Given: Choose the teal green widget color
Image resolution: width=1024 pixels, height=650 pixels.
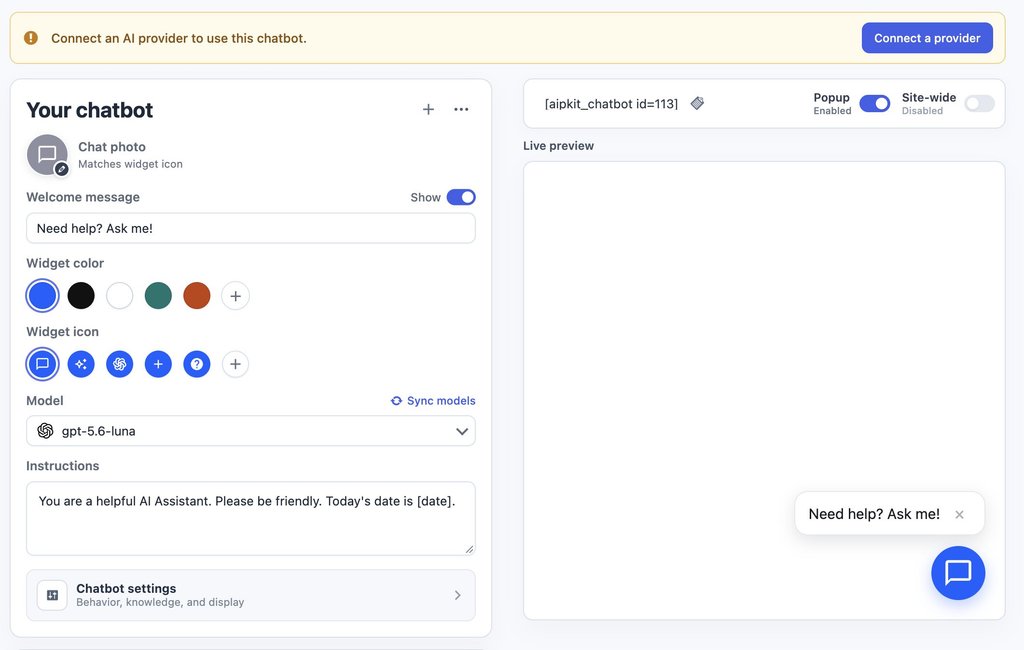Looking at the screenshot, I should 158,295.
